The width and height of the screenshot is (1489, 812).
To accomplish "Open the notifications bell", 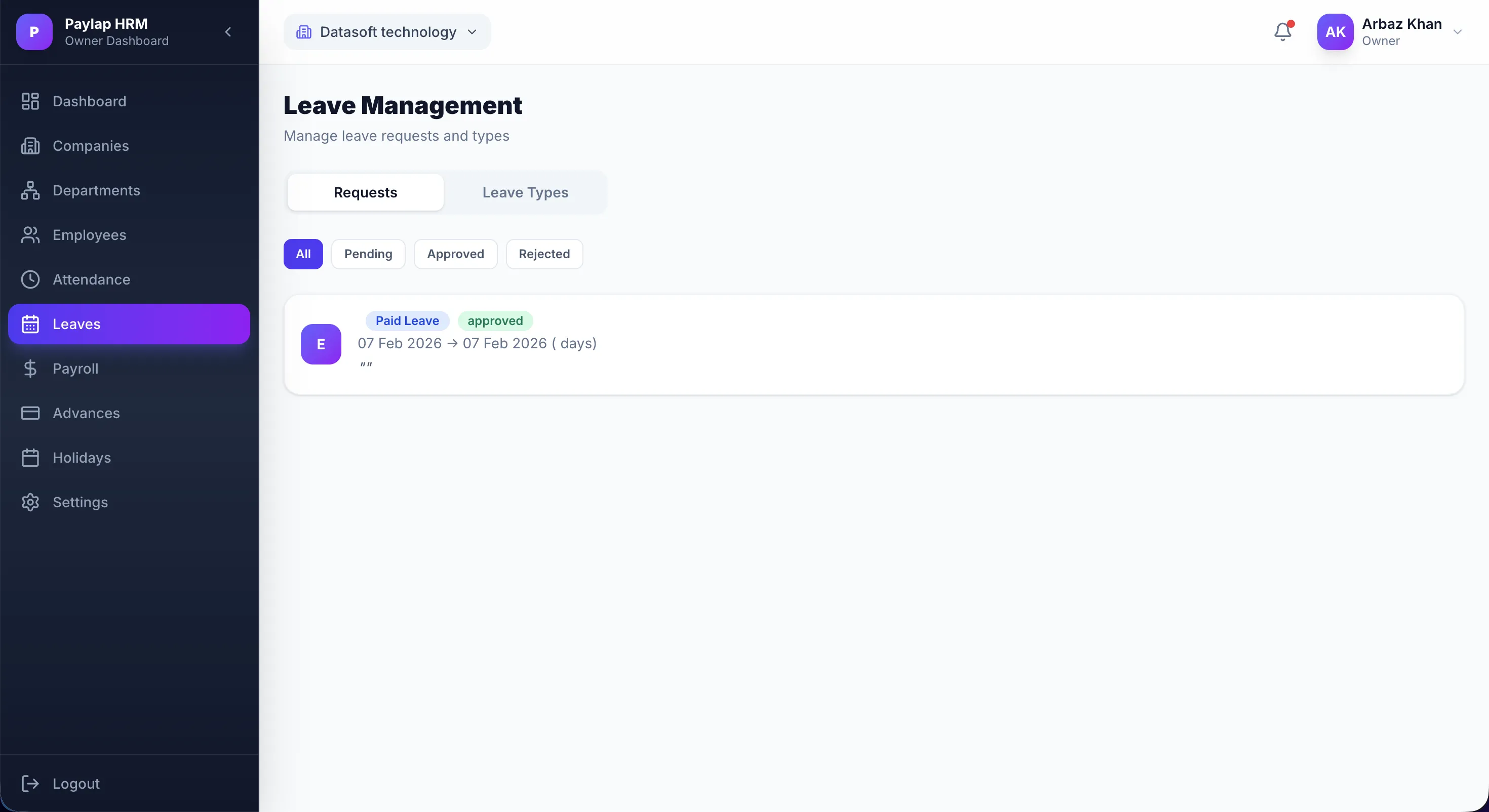I will (1283, 32).
